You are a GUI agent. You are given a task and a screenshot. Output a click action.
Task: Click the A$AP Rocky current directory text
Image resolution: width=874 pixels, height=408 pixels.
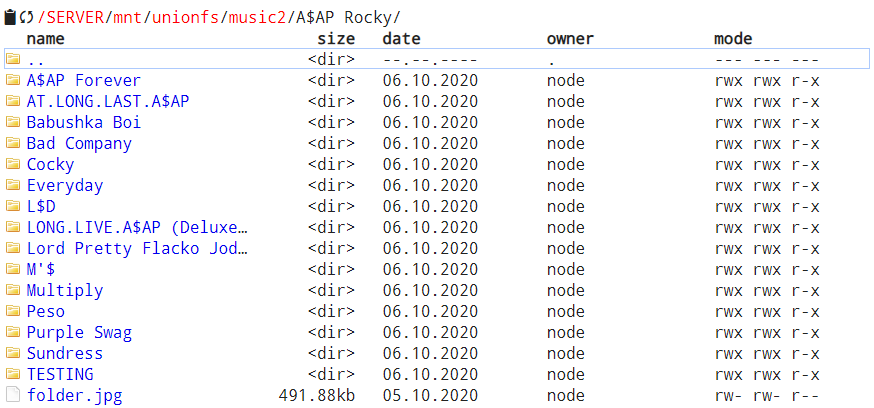click(x=343, y=17)
